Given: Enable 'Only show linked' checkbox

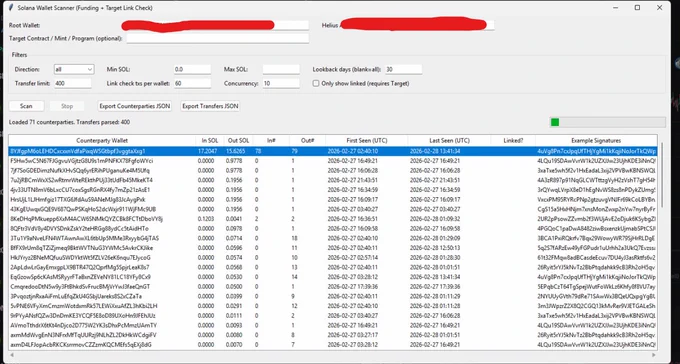Looking at the screenshot, I should 316,83.
